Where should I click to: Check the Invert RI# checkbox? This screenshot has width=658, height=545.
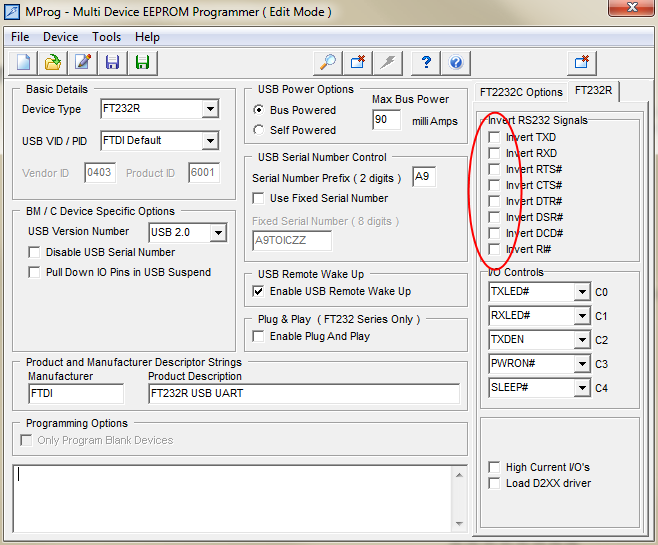click(494, 249)
